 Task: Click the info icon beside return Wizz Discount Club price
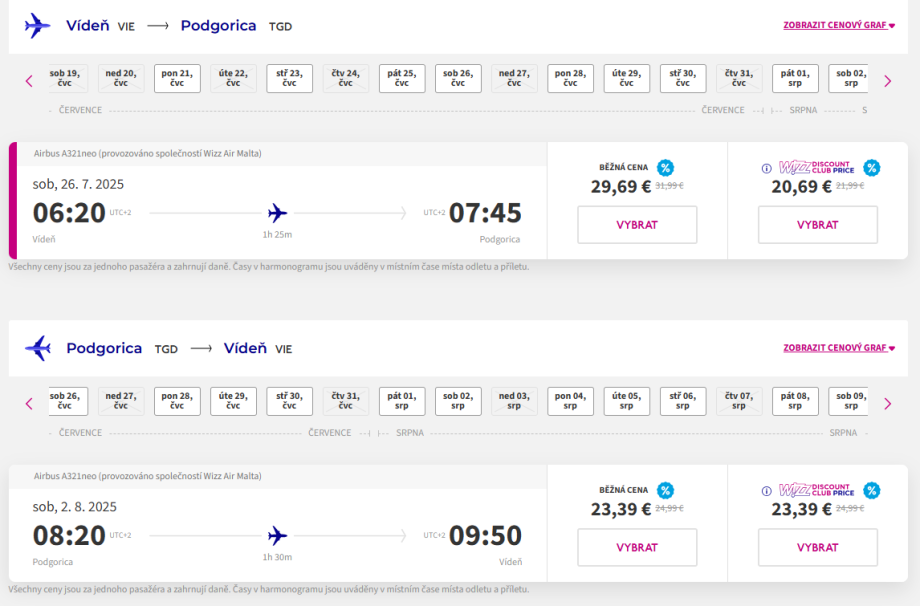[767, 491]
